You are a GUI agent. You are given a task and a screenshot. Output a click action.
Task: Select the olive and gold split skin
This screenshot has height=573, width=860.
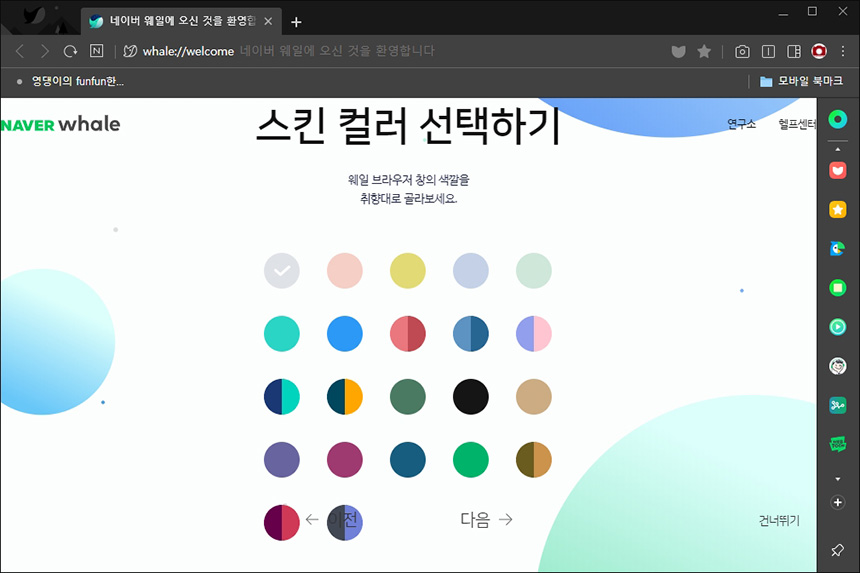(534, 460)
